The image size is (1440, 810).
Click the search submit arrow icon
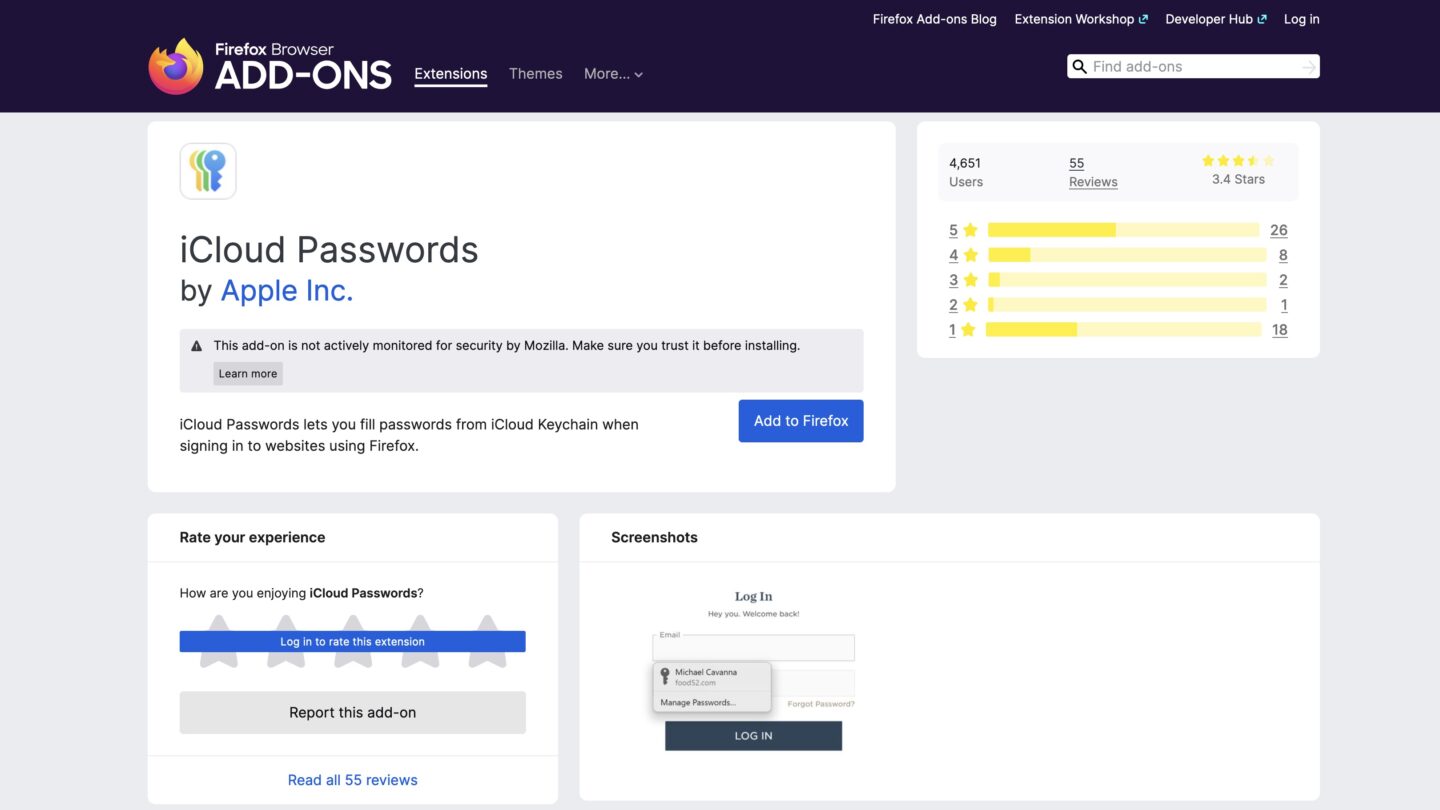click(x=1309, y=66)
